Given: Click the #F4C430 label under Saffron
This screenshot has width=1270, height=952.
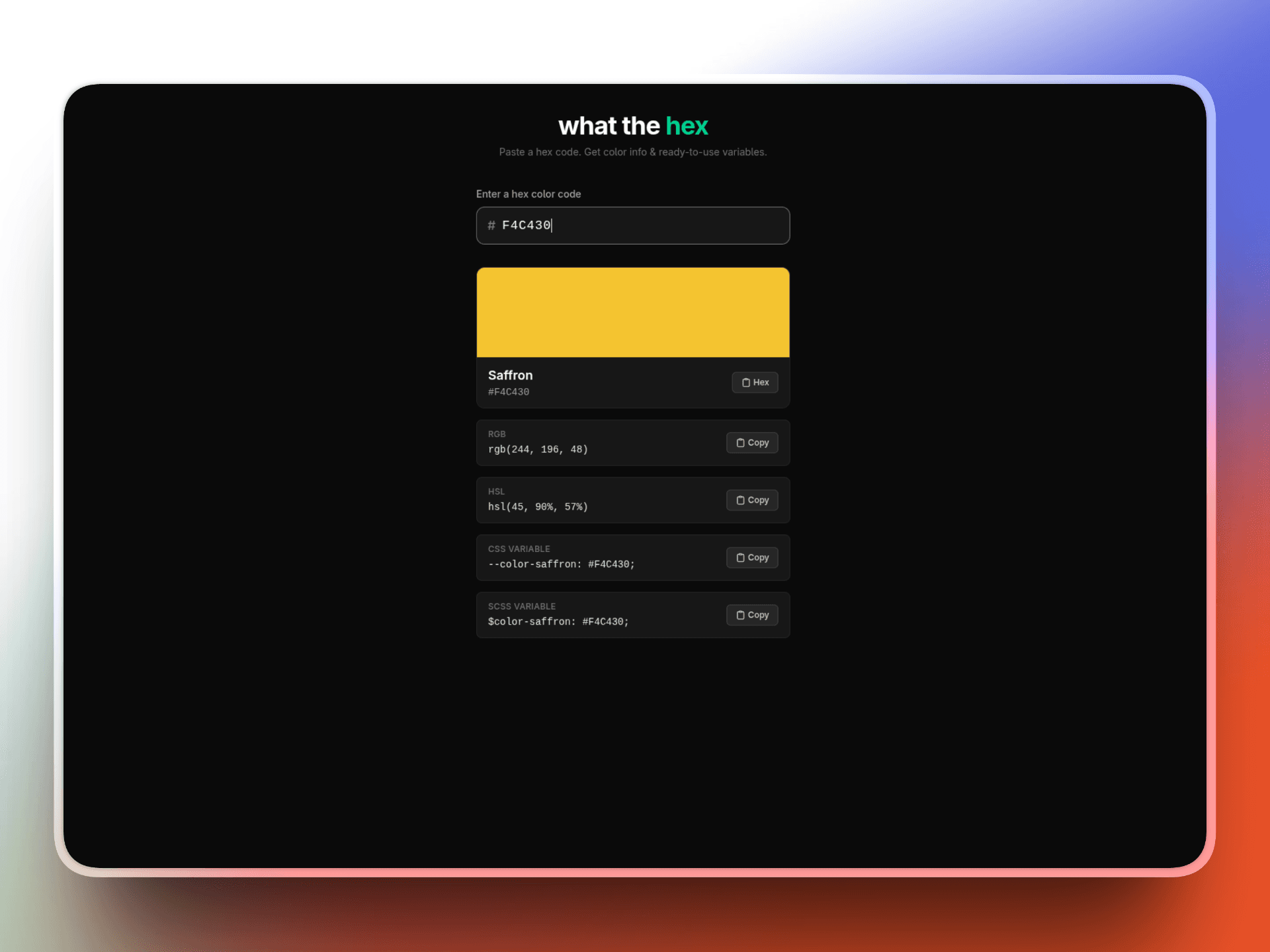Looking at the screenshot, I should click(x=508, y=391).
